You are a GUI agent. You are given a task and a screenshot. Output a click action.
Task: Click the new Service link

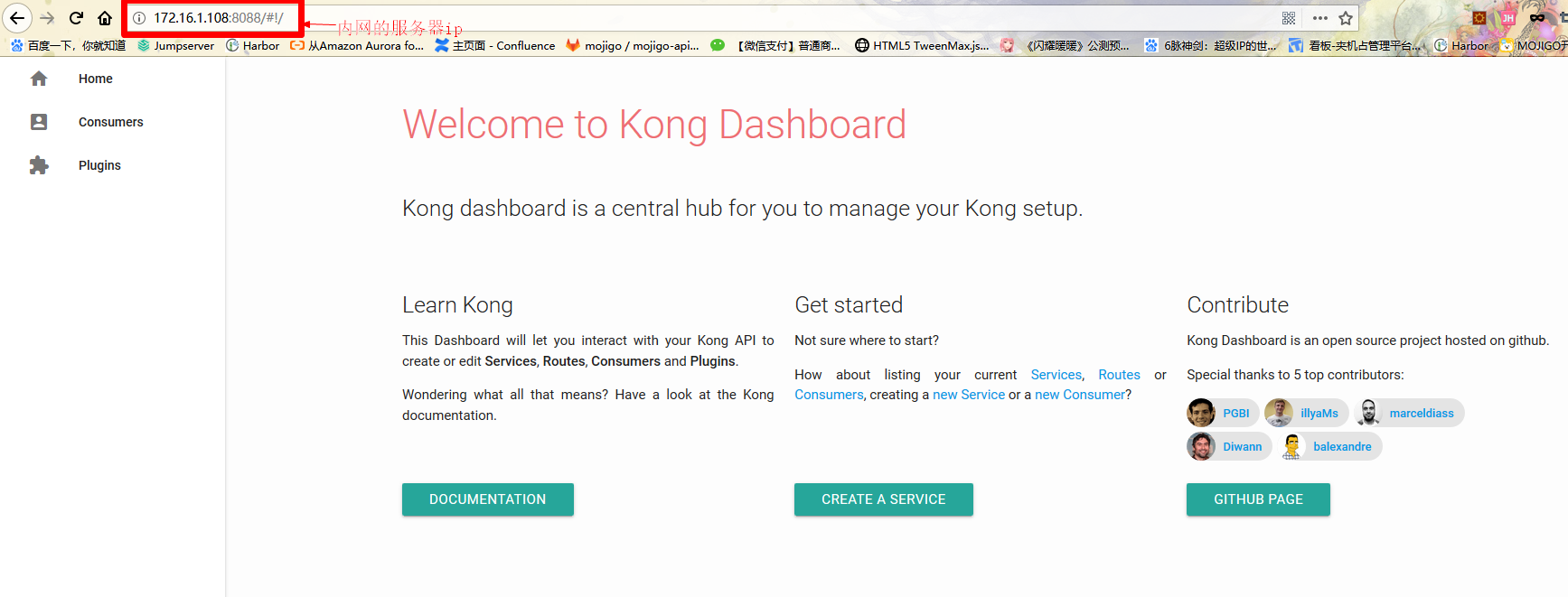tap(969, 395)
